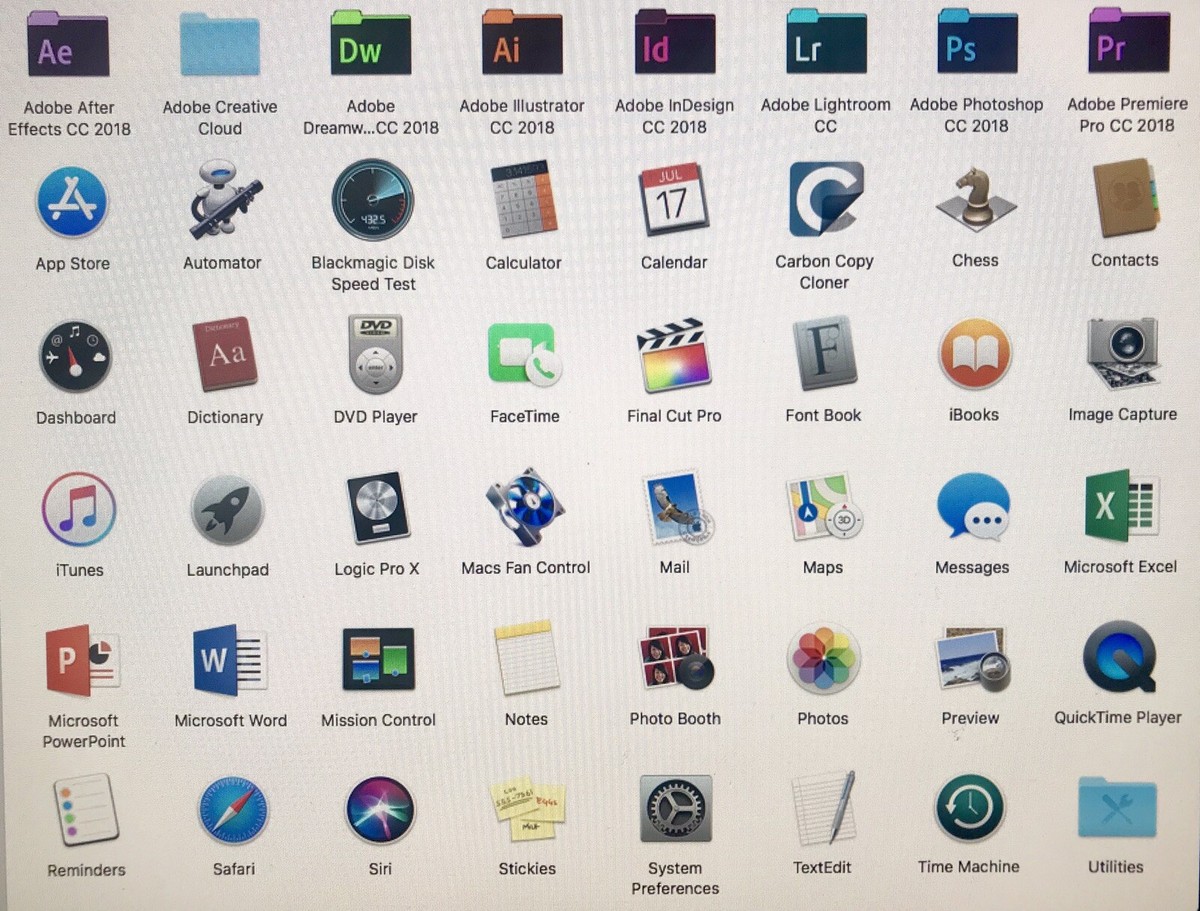Open the green FaceTime icon

pyautogui.click(x=524, y=354)
